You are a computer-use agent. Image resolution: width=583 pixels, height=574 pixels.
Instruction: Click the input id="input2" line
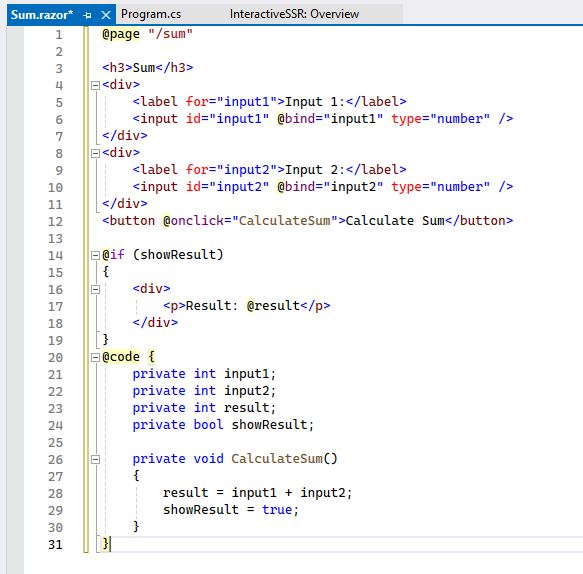(x=323, y=187)
